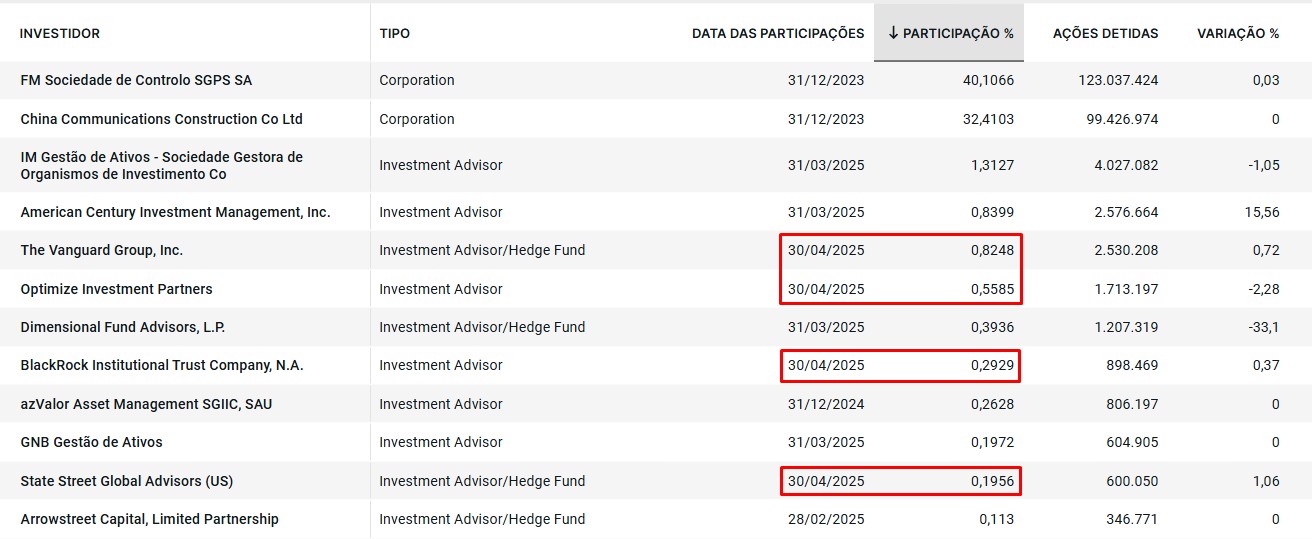1312x539 pixels.
Task: Select GNB Gestão de Ativos investor
Action: pos(91,442)
